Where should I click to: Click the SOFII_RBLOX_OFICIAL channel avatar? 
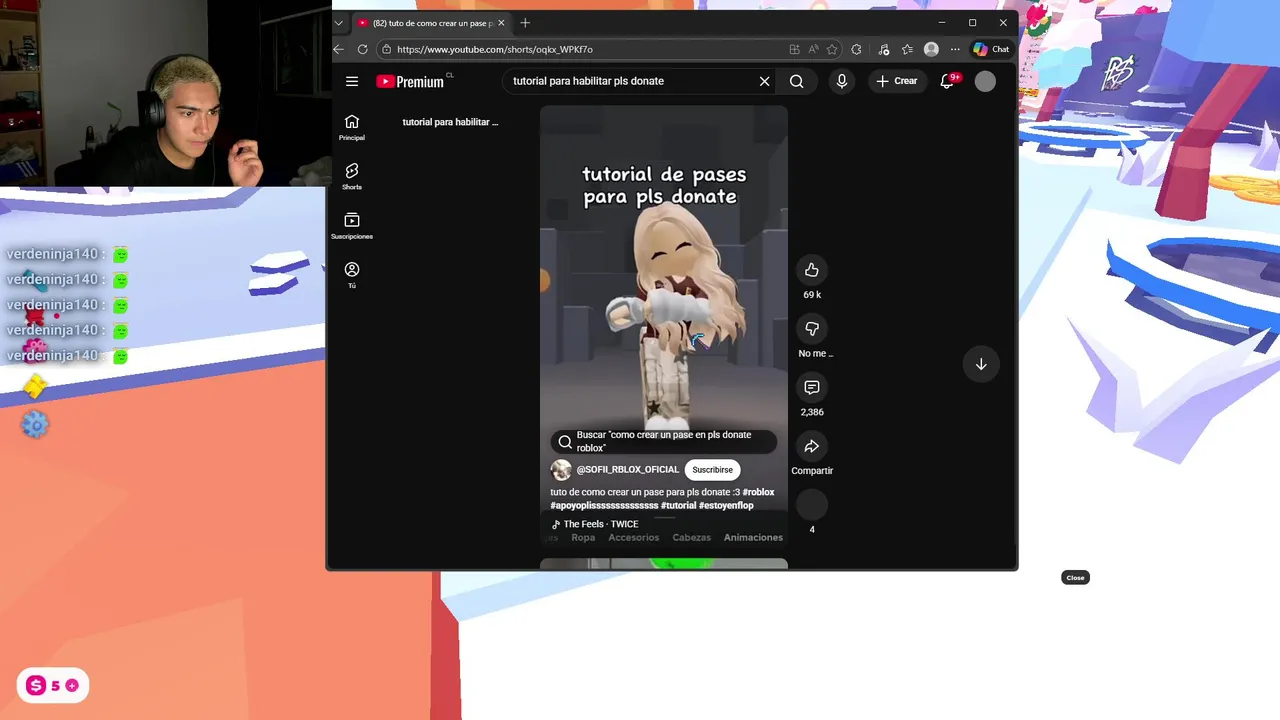click(x=561, y=470)
